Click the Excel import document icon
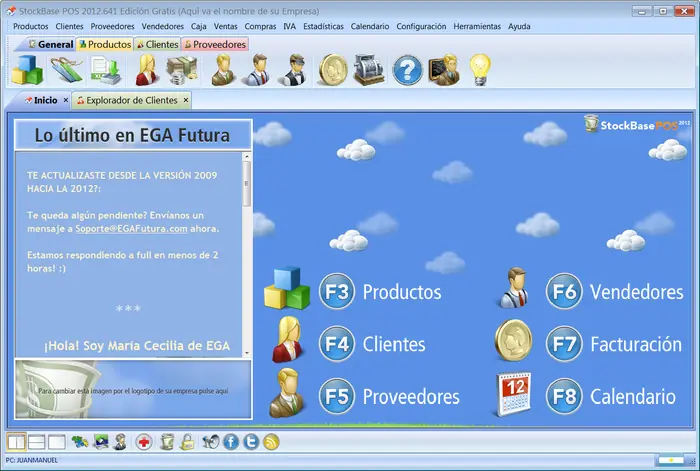The height and width of the screenshot is (471, 700). [105, 70]
